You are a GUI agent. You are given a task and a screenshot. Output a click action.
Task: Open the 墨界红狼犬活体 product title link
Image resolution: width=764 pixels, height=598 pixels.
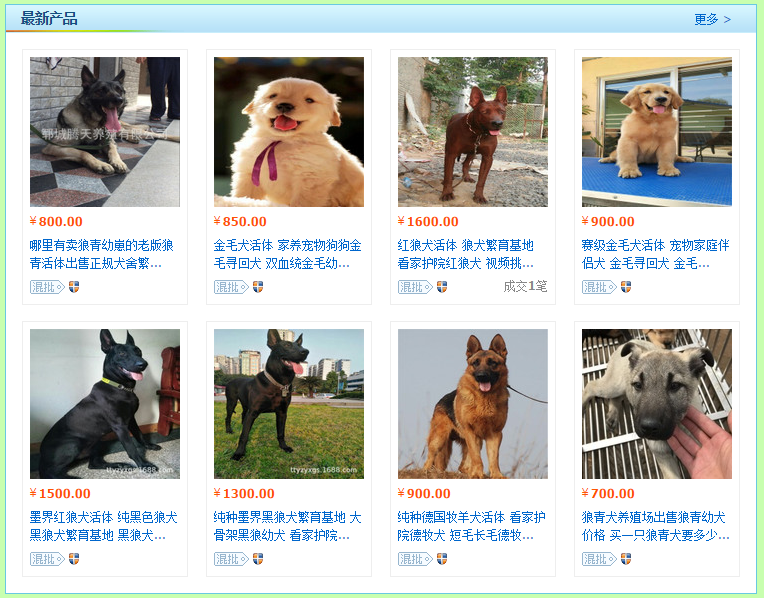(x=103, y=526)
